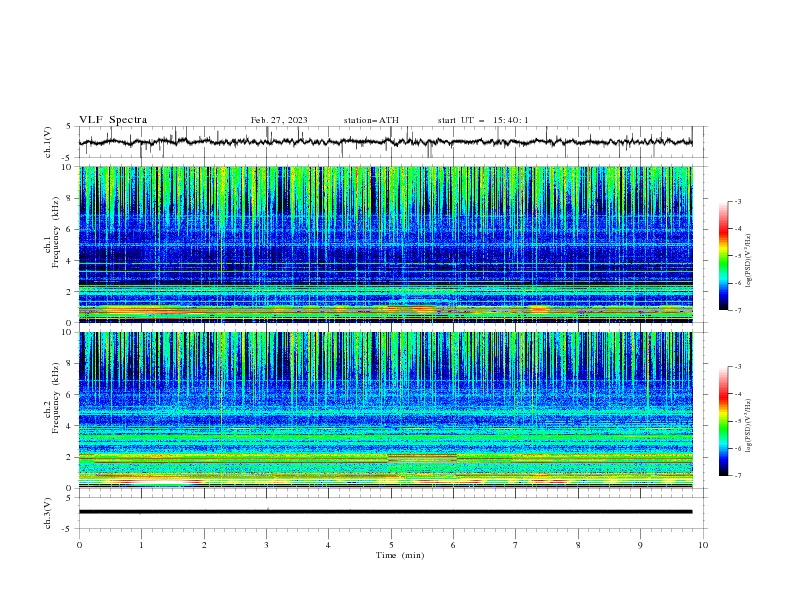Screen dimensions: 792x612
Task: Click the ch.1 PSD color bar
Action: click(723, 256)
